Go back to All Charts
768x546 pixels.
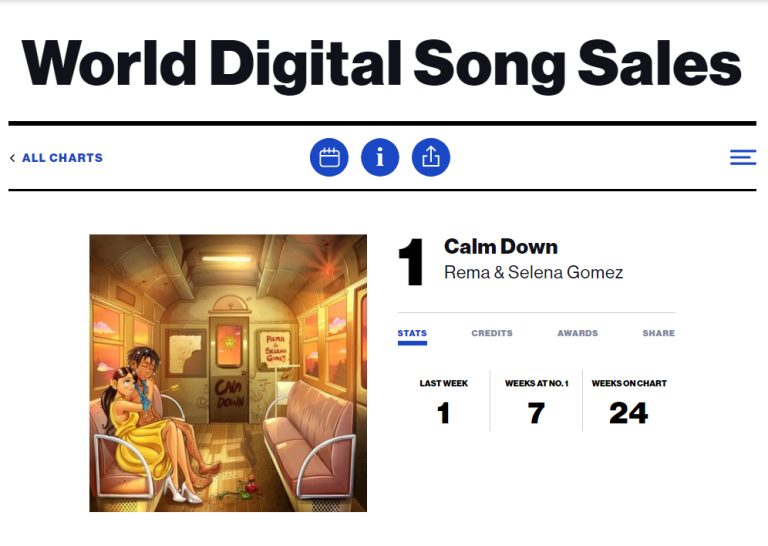tap(62, 158)
